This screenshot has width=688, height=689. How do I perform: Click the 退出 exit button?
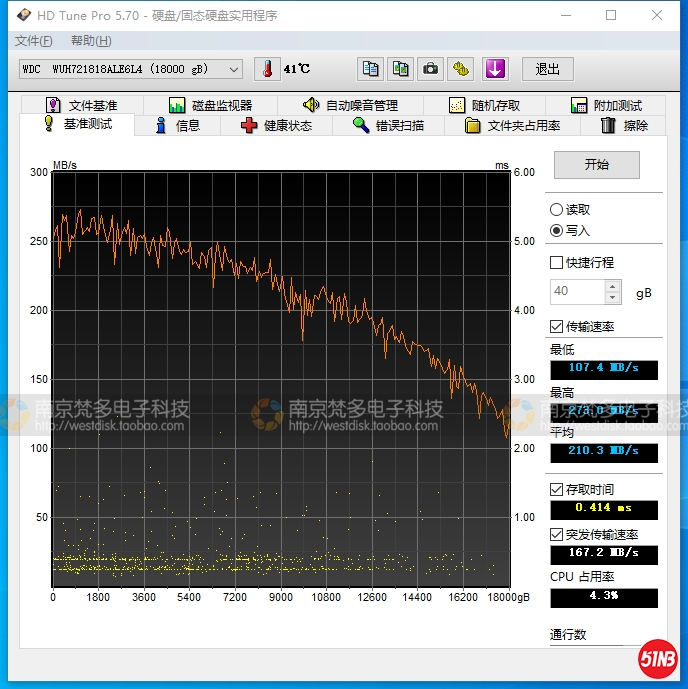[x=547, y=69]
